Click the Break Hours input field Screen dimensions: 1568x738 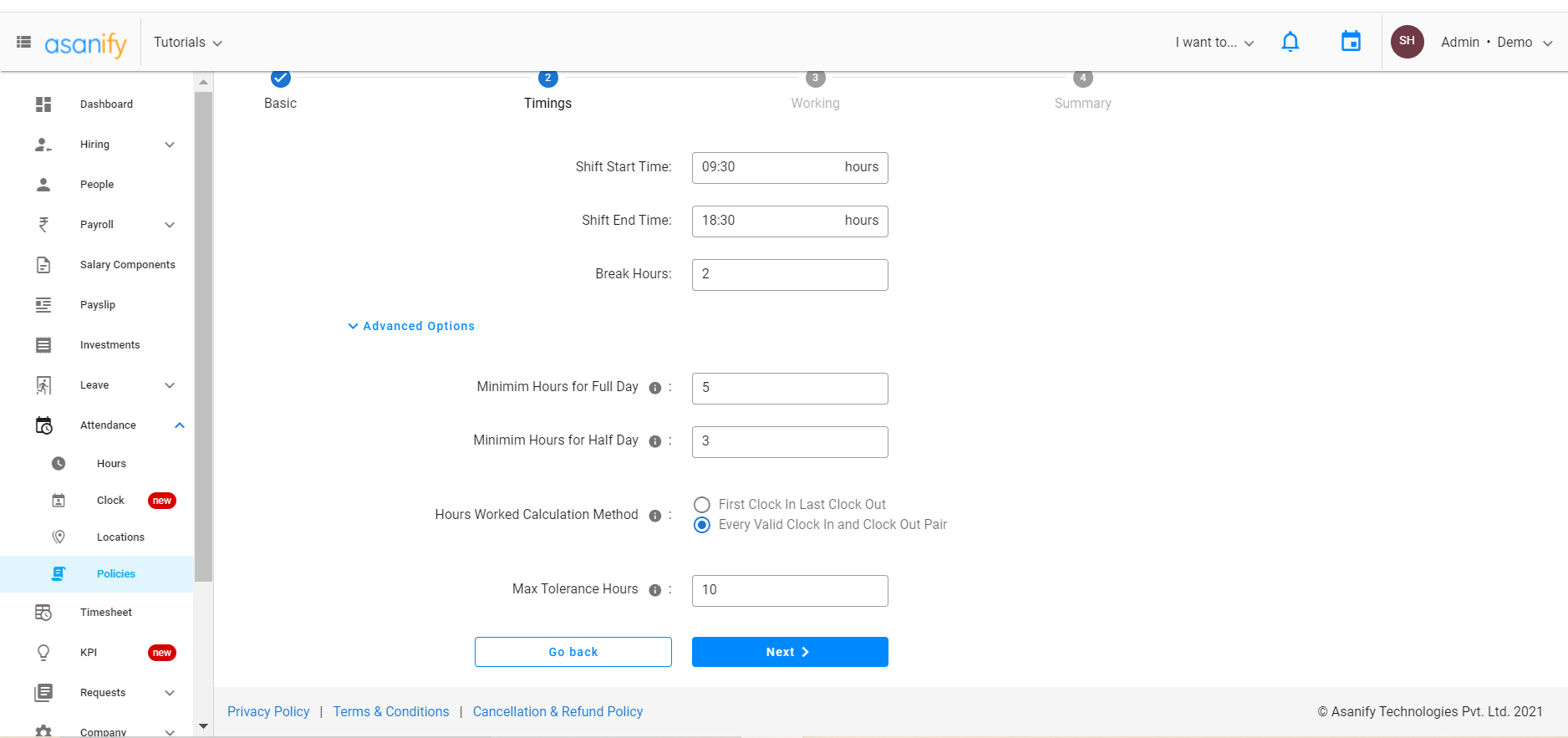(789, 275)
